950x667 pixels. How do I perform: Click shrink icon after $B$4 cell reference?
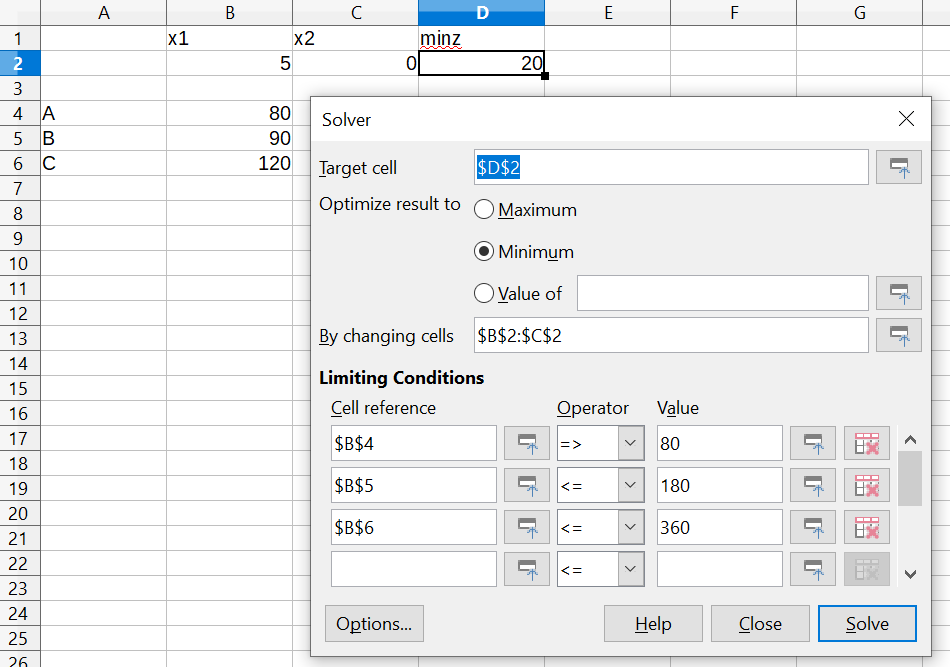click(526, 443)
